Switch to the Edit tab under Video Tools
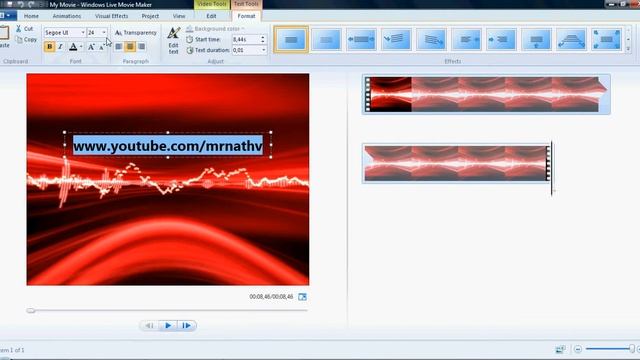 click(x=211, y=16)
